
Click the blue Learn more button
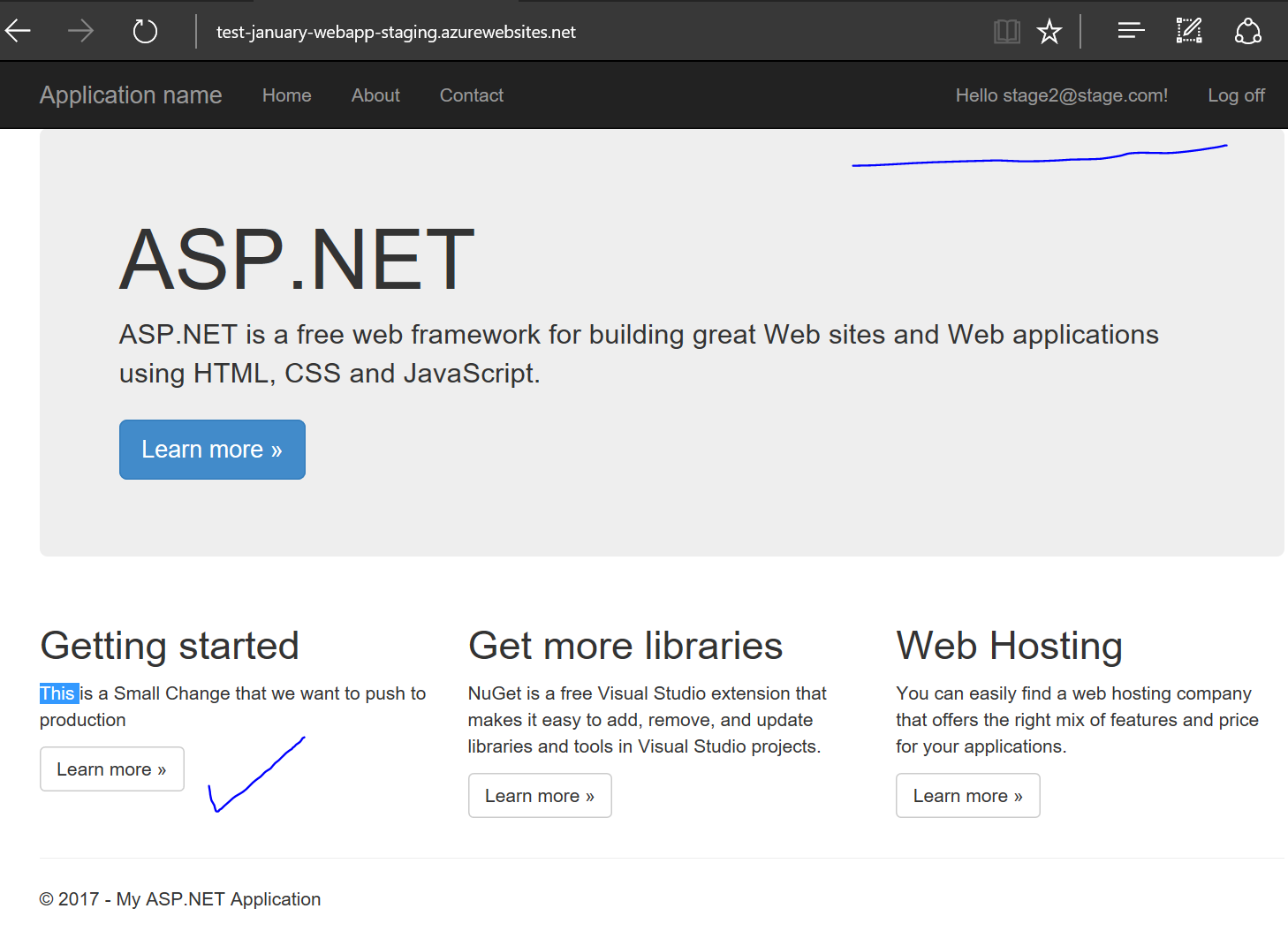pyautogui.click(x=212, y=450)
